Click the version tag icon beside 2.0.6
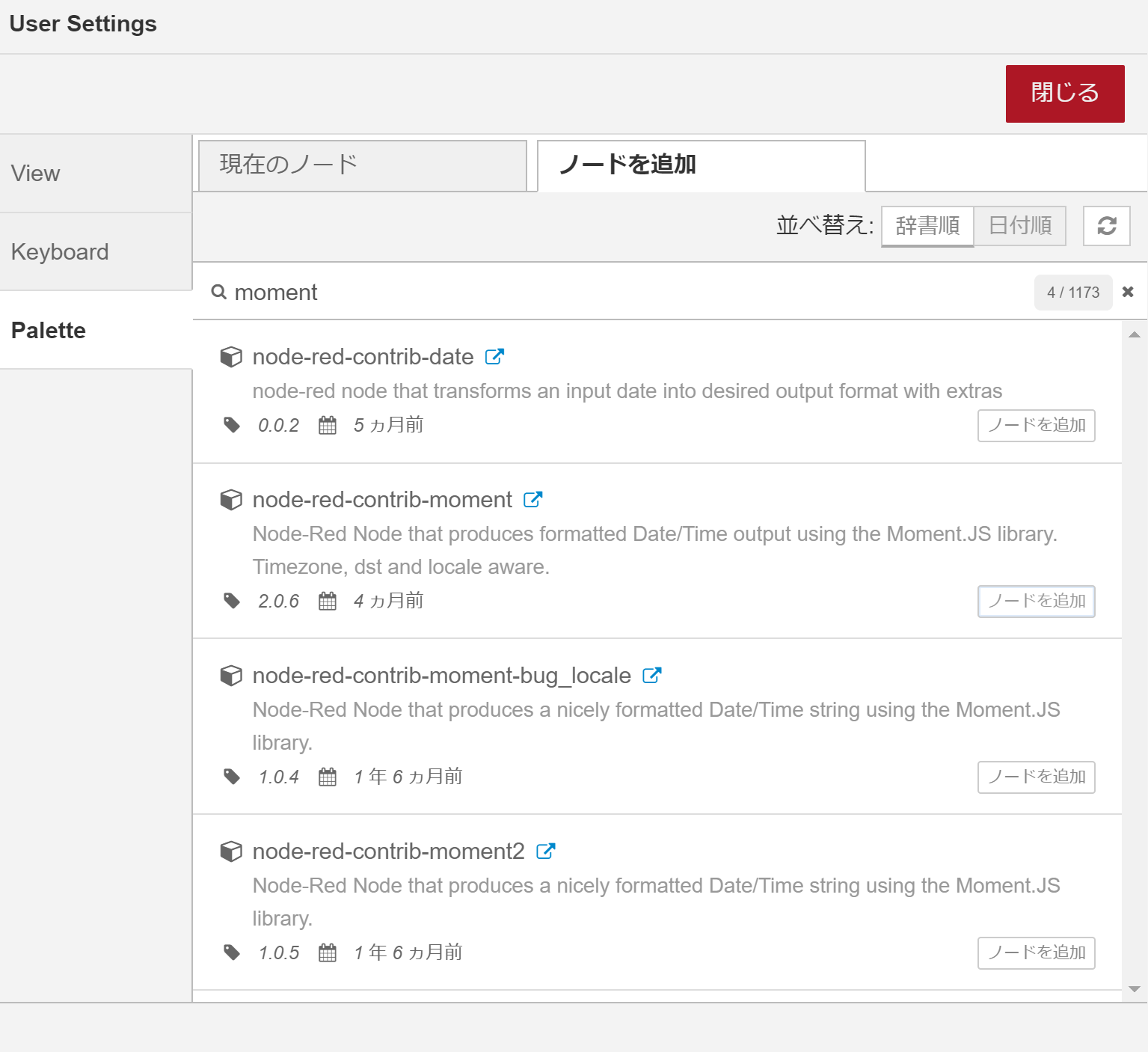This screenshot has width=1148, height=1052. [x=232, y=601]
